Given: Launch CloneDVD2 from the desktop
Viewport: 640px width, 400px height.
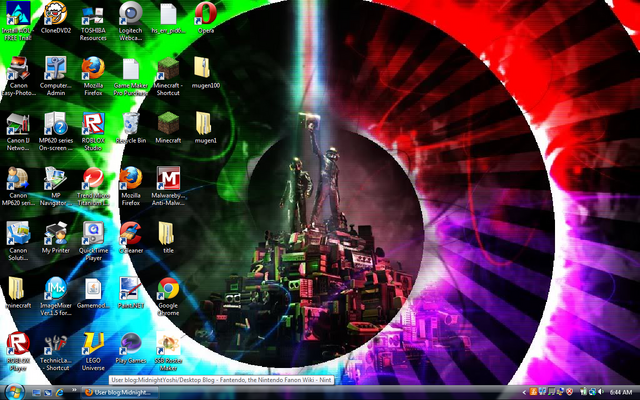Looking at the screenshot, I should (x=56, y=18).
